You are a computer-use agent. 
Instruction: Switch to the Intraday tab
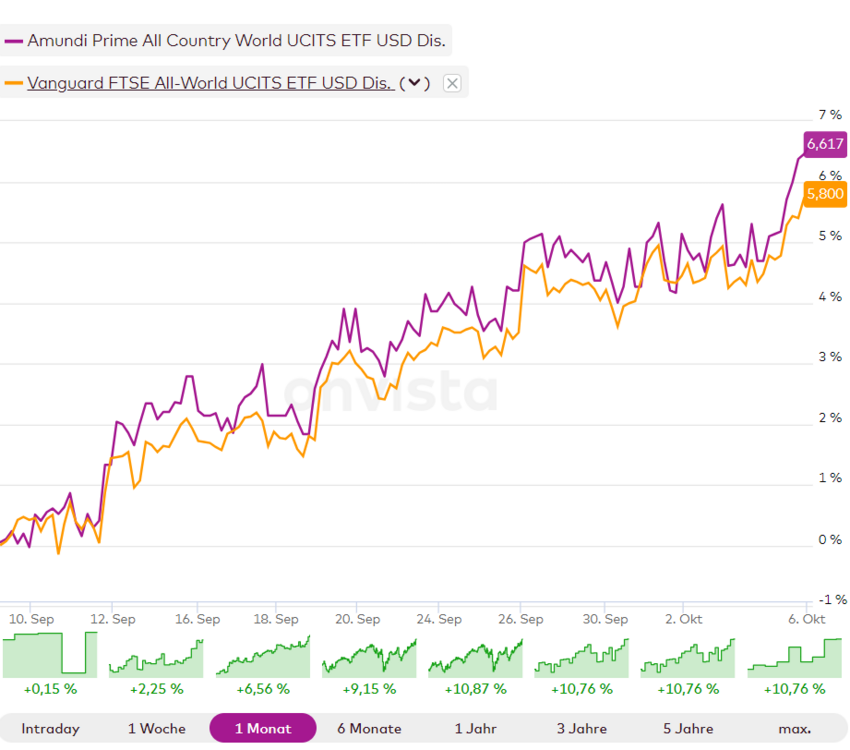click(x=50, y=728)
